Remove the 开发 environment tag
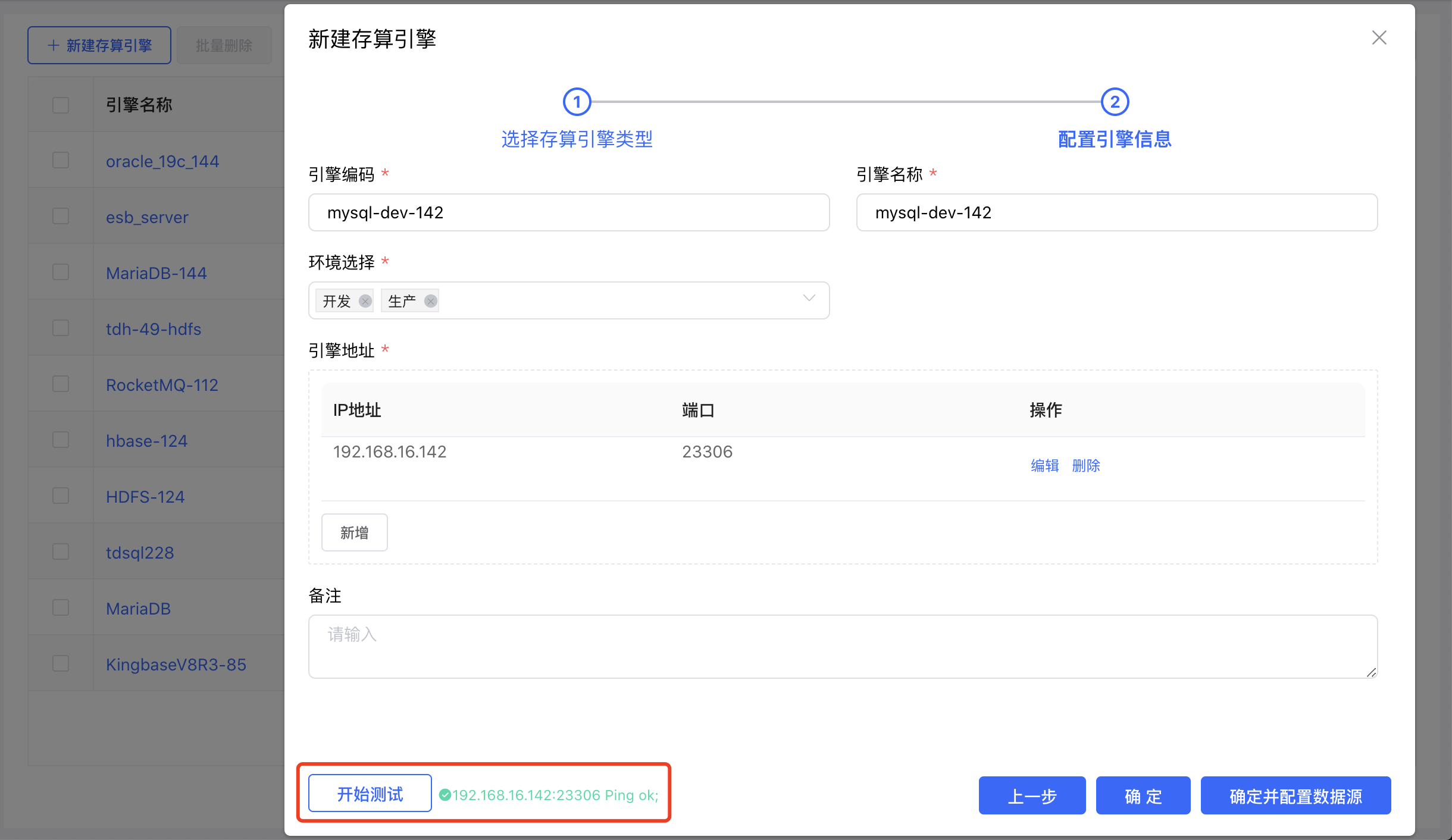This screenshot has height=840, width=1452. 365,301
